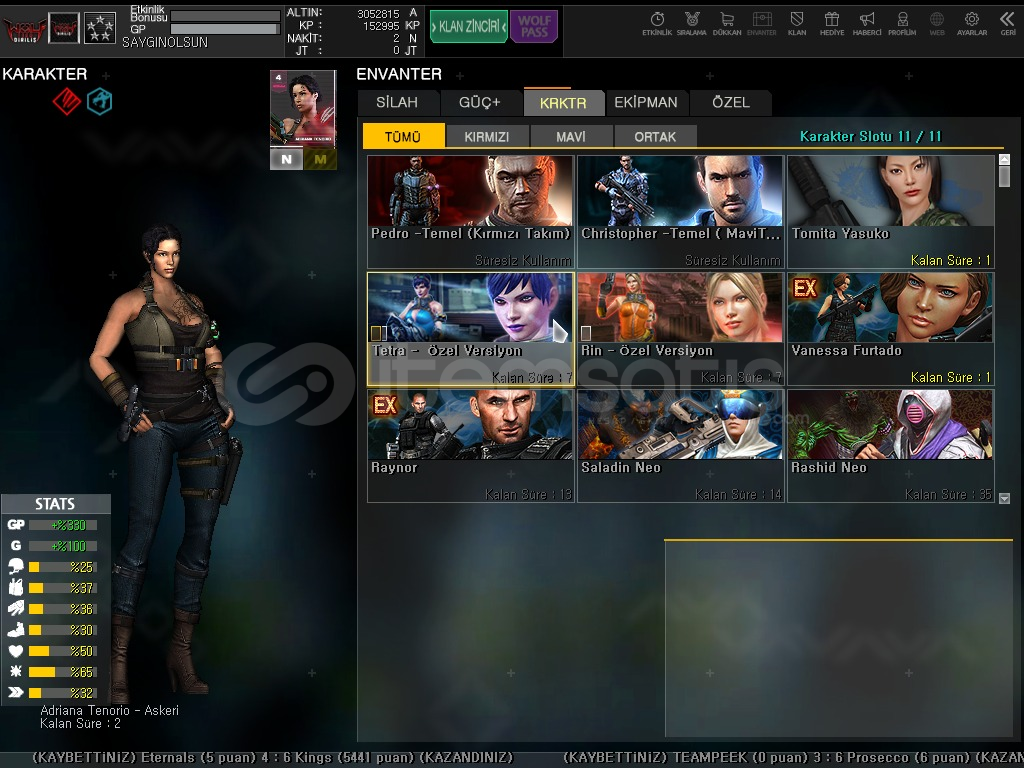1024x768 pixels.
Task: Open the WOLF PASS button
Action: pos(534,27)
